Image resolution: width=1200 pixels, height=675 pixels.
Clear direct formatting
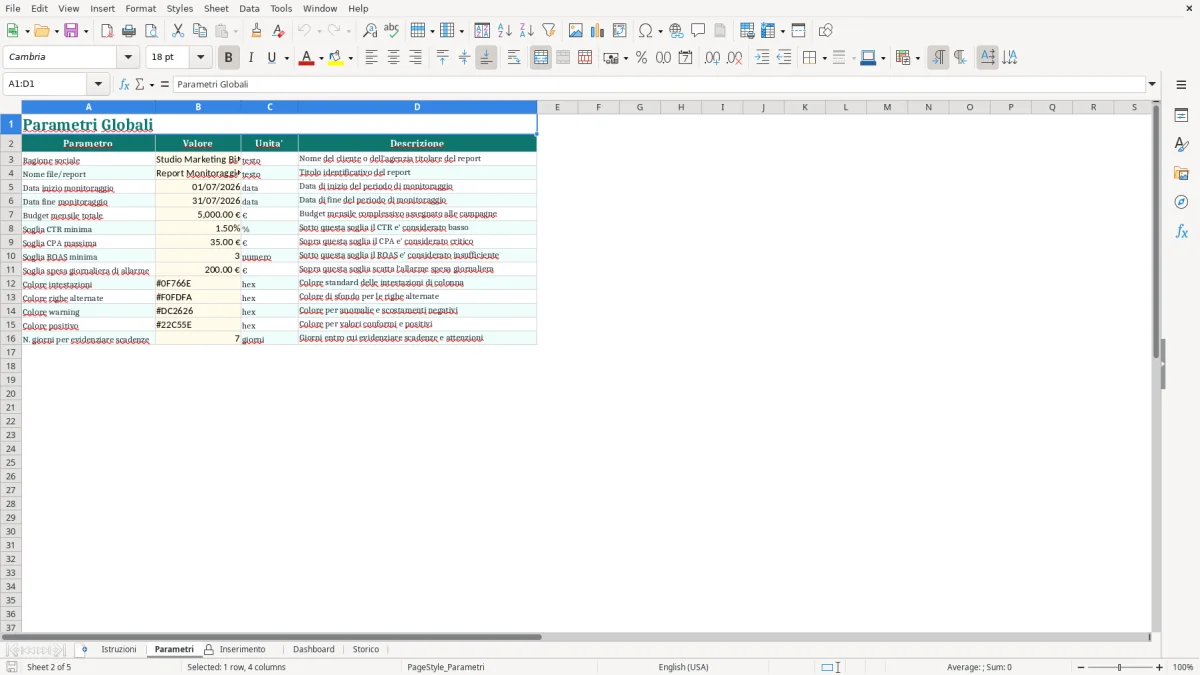click(x=279, y=31)
